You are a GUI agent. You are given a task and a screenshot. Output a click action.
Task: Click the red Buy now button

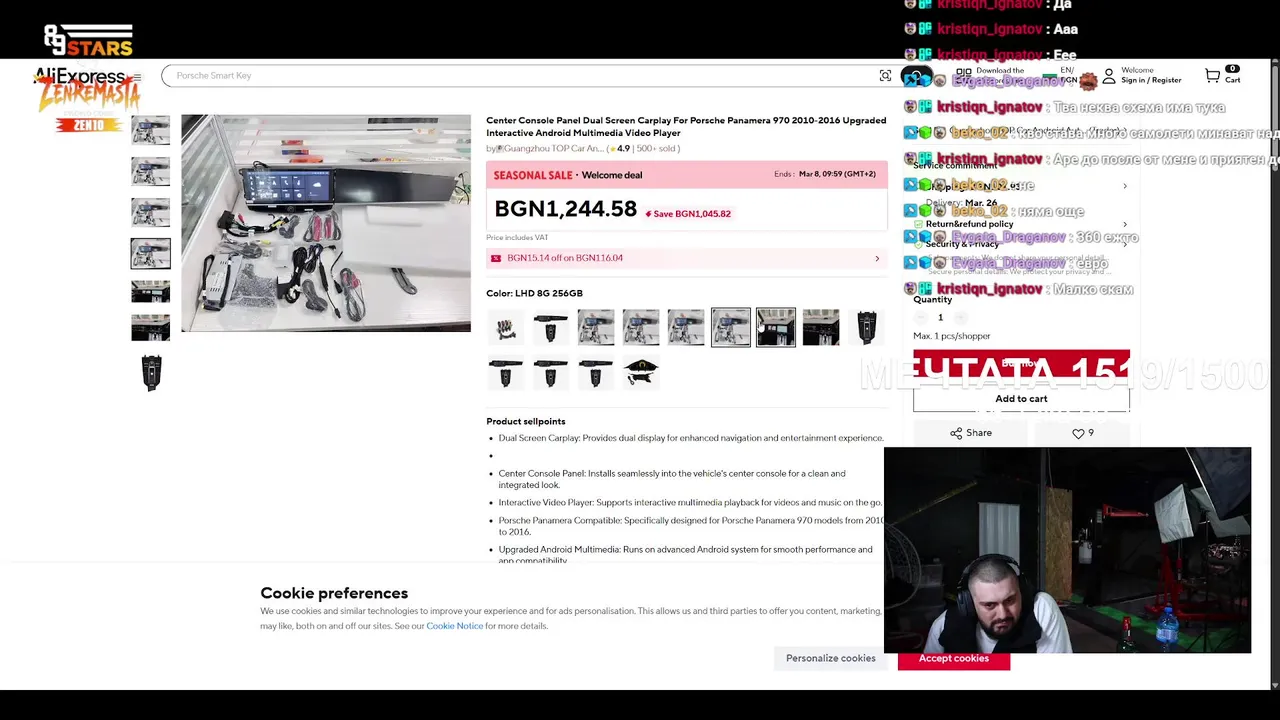point(1021,364)
